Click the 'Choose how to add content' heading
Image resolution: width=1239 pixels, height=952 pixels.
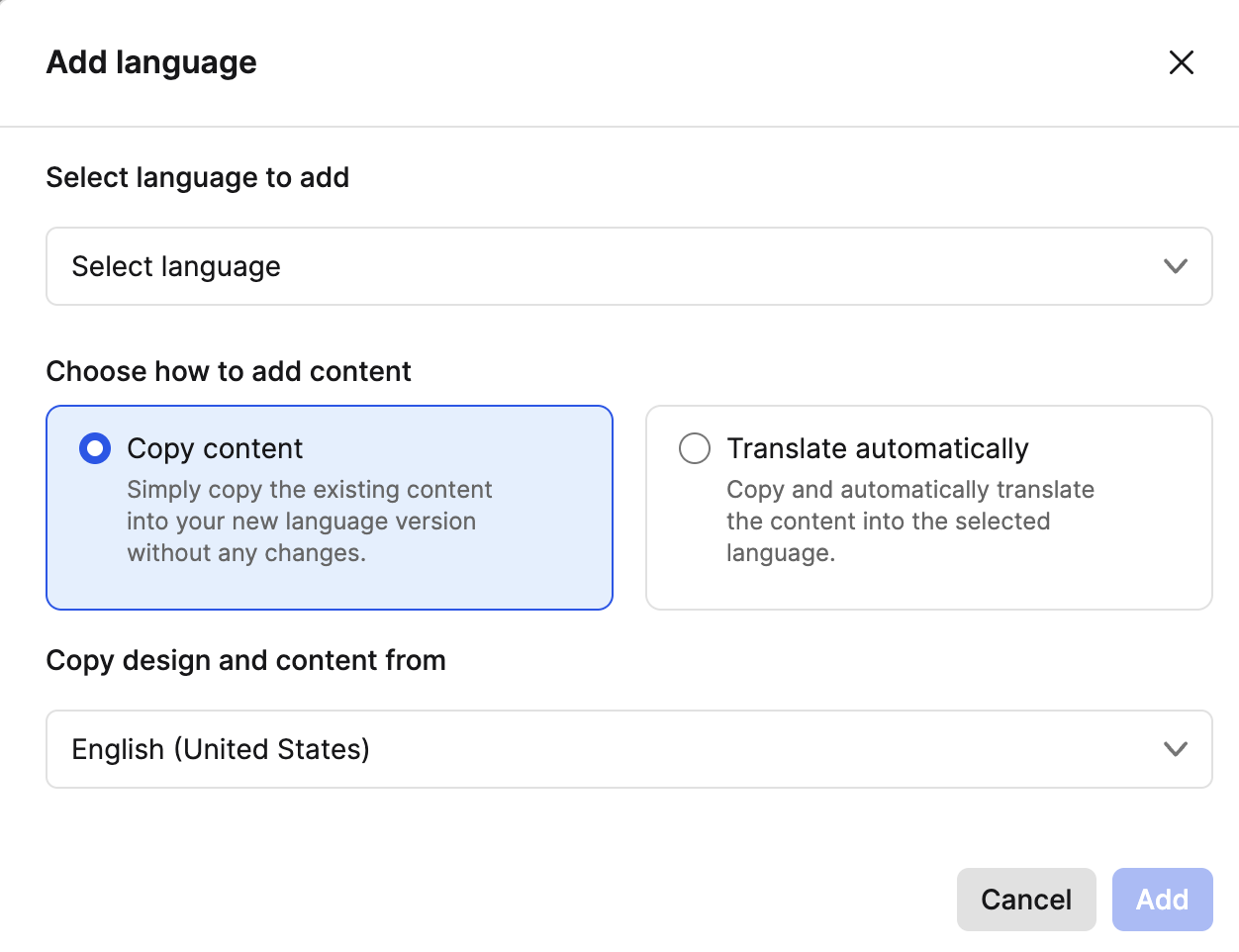(229, 371)
